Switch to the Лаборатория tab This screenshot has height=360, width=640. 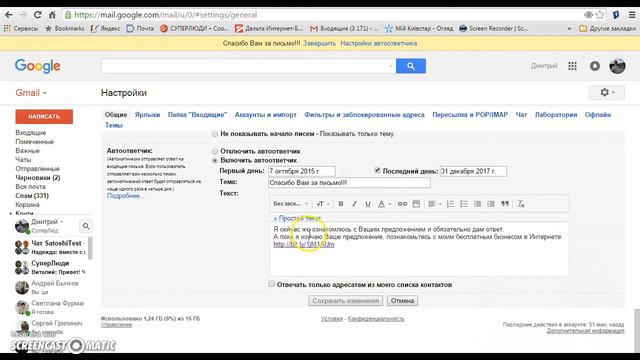556,115
